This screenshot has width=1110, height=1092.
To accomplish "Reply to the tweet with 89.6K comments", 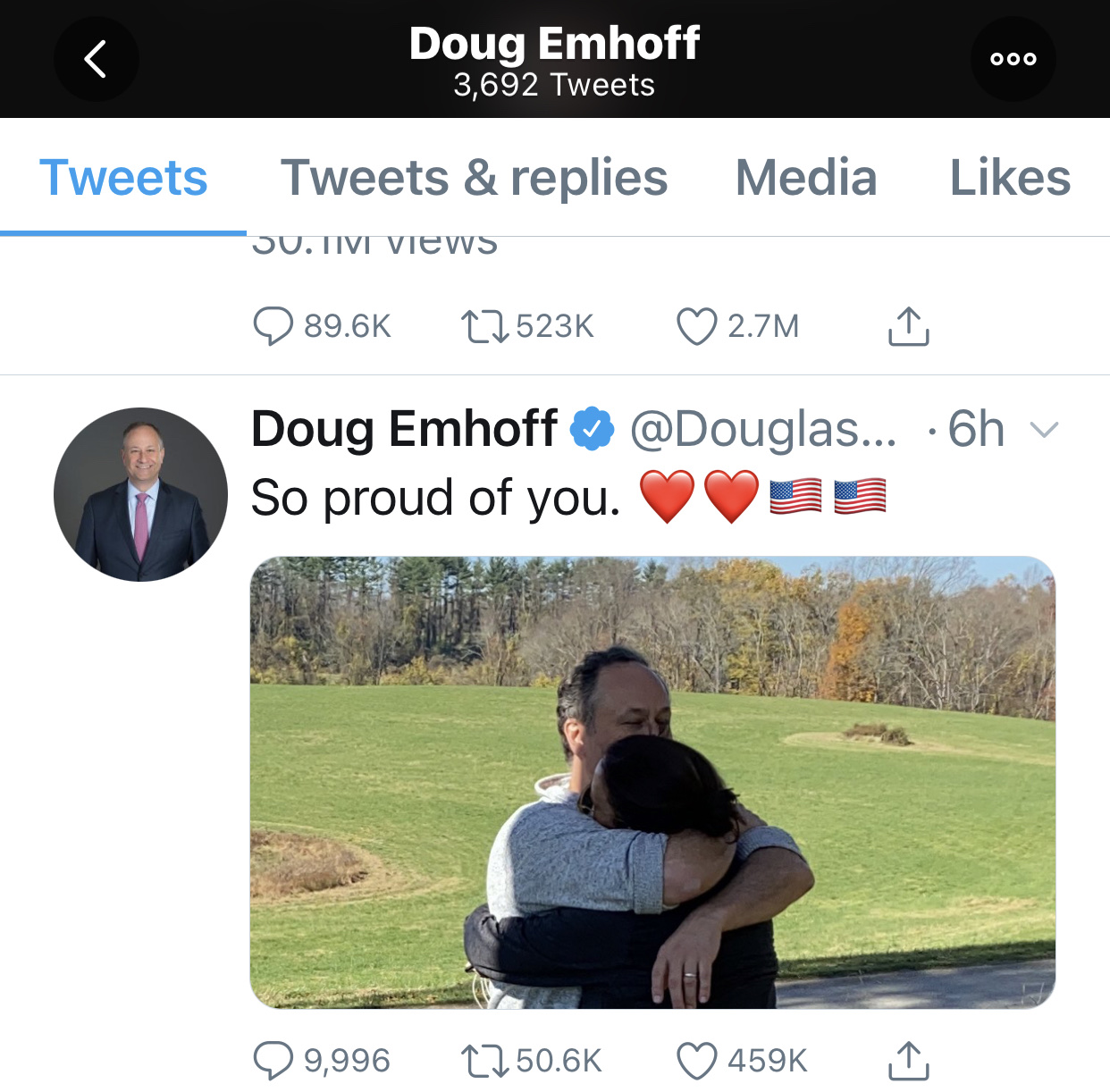I will (273, 326).
